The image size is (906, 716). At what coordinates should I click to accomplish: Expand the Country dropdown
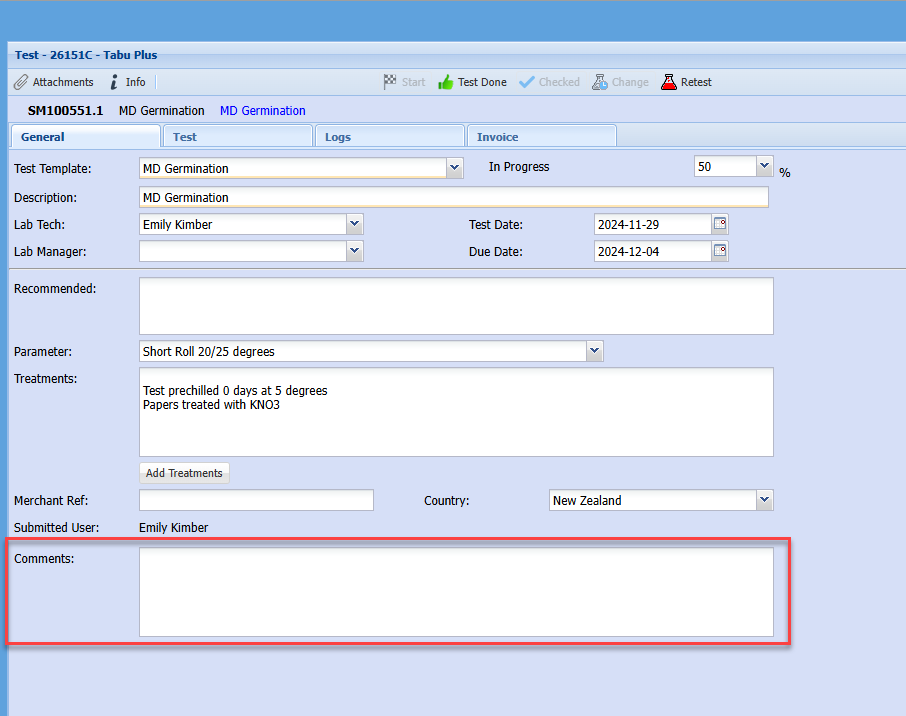tap(764, 500)
